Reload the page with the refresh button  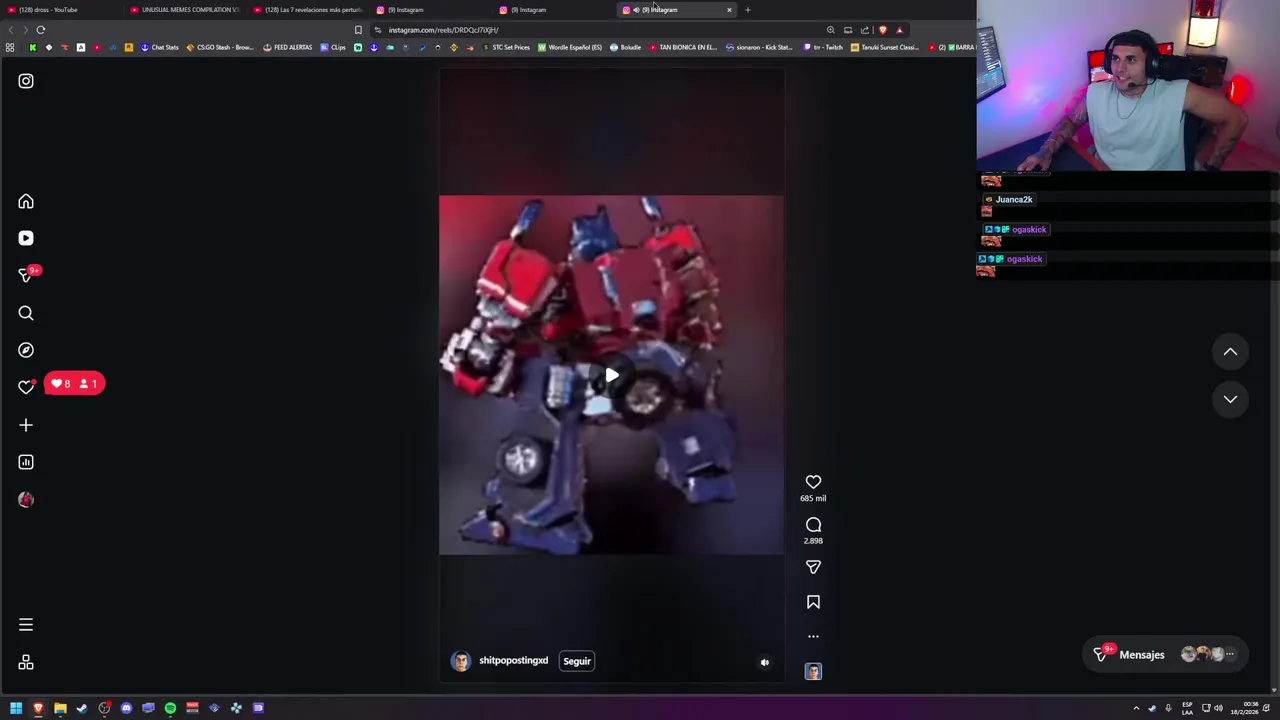pos(41,30)
